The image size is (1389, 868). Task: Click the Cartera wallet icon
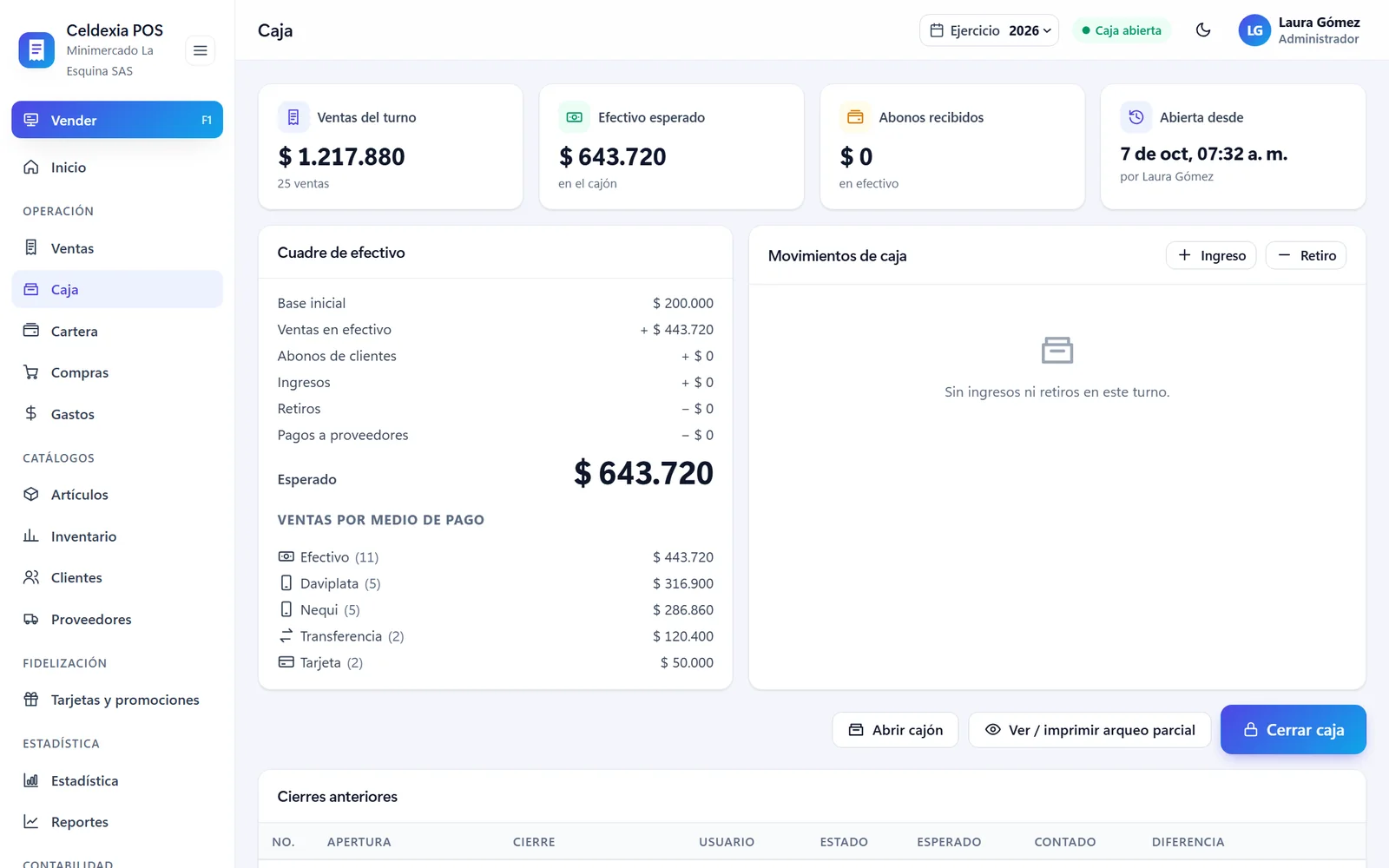tap(31, 331)
